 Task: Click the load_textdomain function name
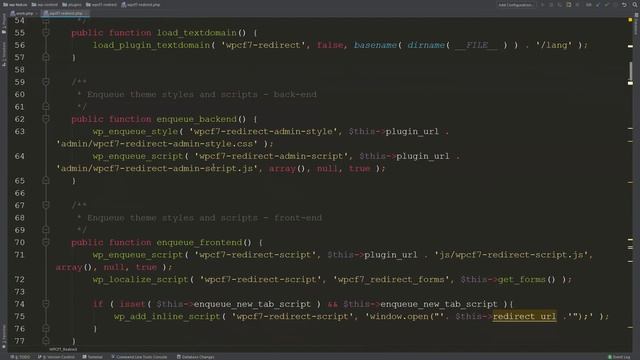pyautogui.click(x=196, y=33)
